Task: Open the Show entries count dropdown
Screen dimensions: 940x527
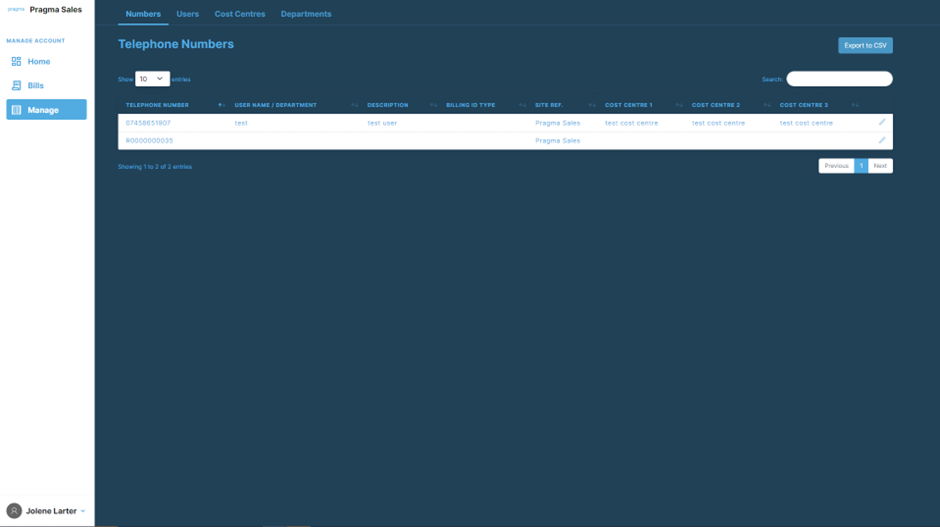Action: tap(152, 79)
